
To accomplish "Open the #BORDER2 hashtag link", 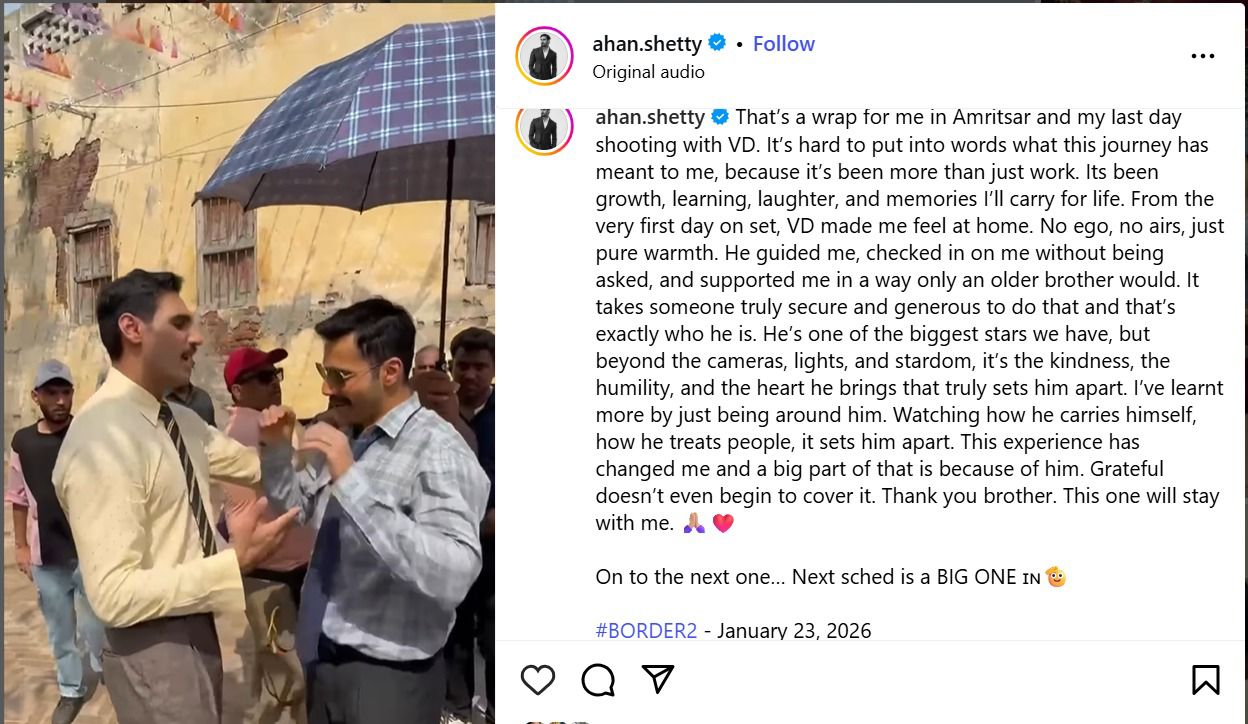I will [x=646, y=631].
